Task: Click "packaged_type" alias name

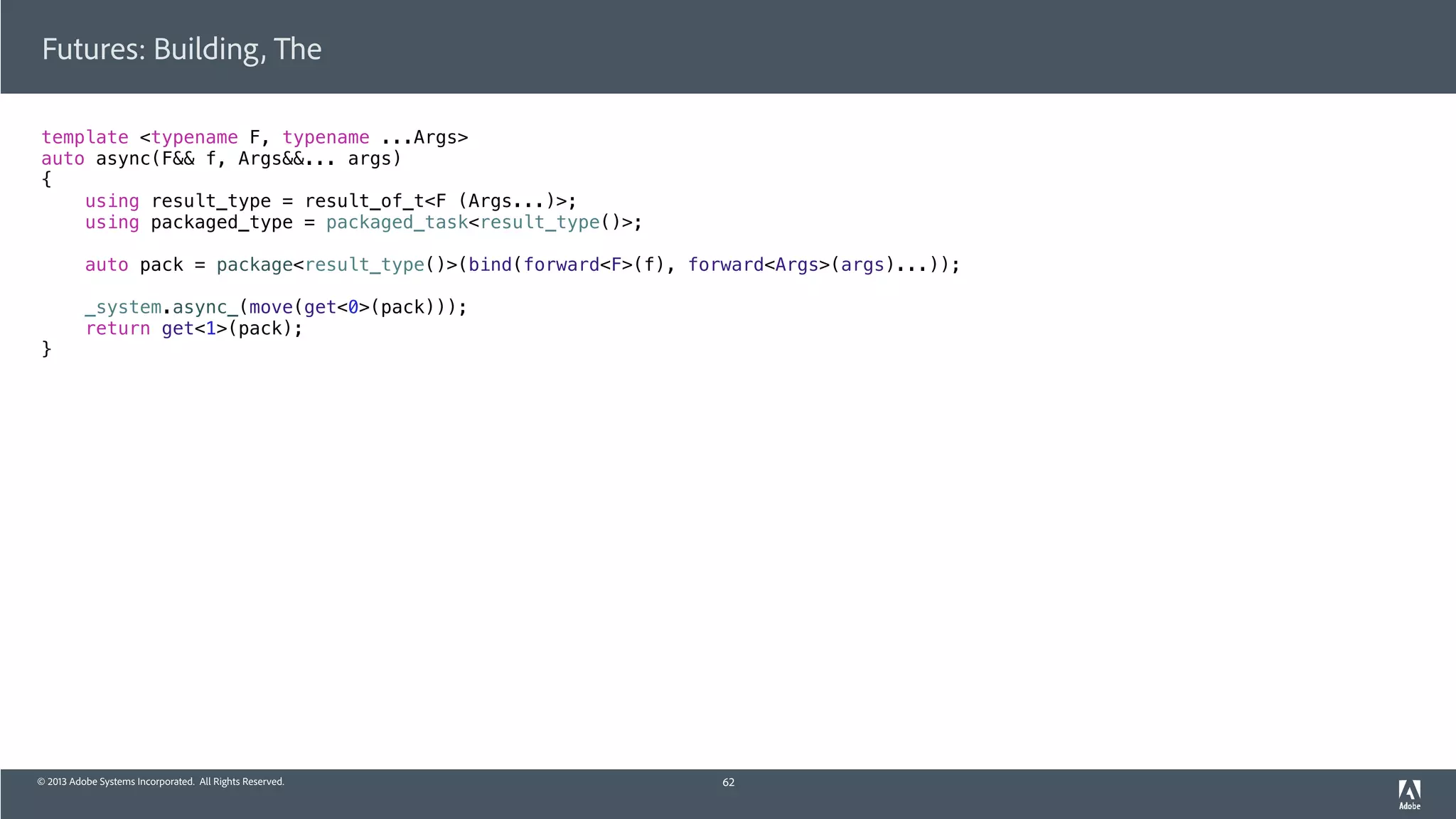Action: (x=221, y=223)
